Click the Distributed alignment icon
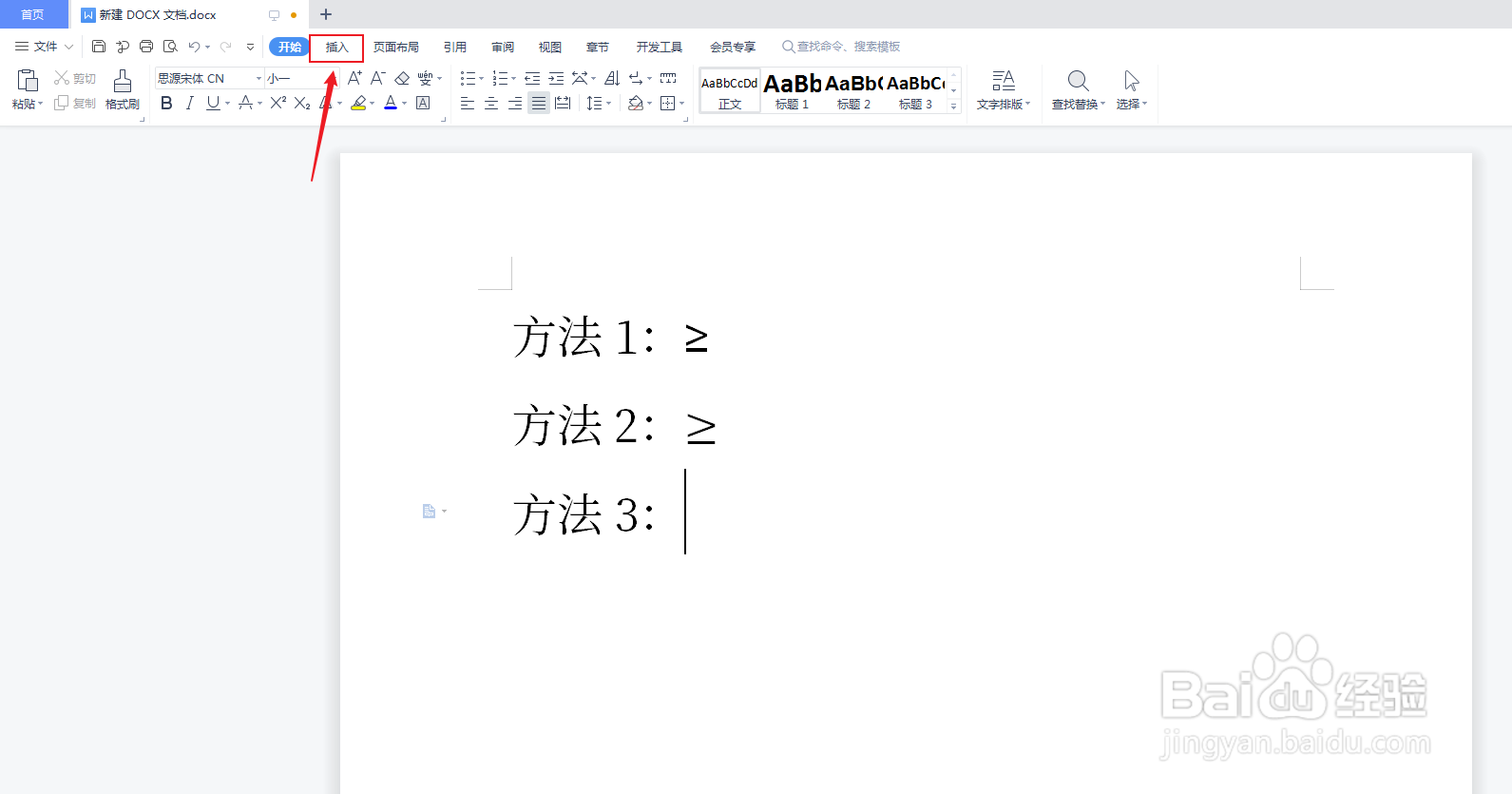The width and height of the screenshot is (1512, 794). pos(563,103)
